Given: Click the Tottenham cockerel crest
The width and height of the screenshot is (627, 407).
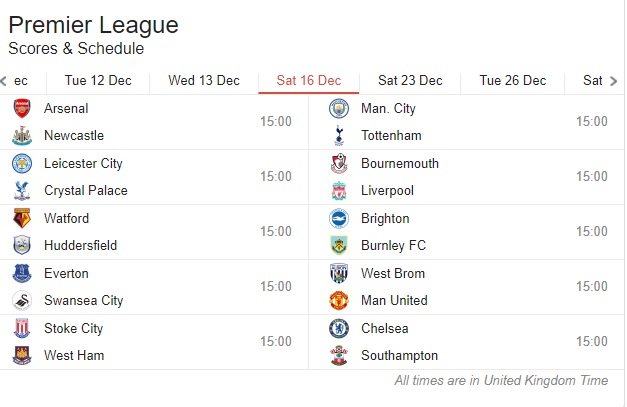Looking at the screenshot, I should pos(339,135).
